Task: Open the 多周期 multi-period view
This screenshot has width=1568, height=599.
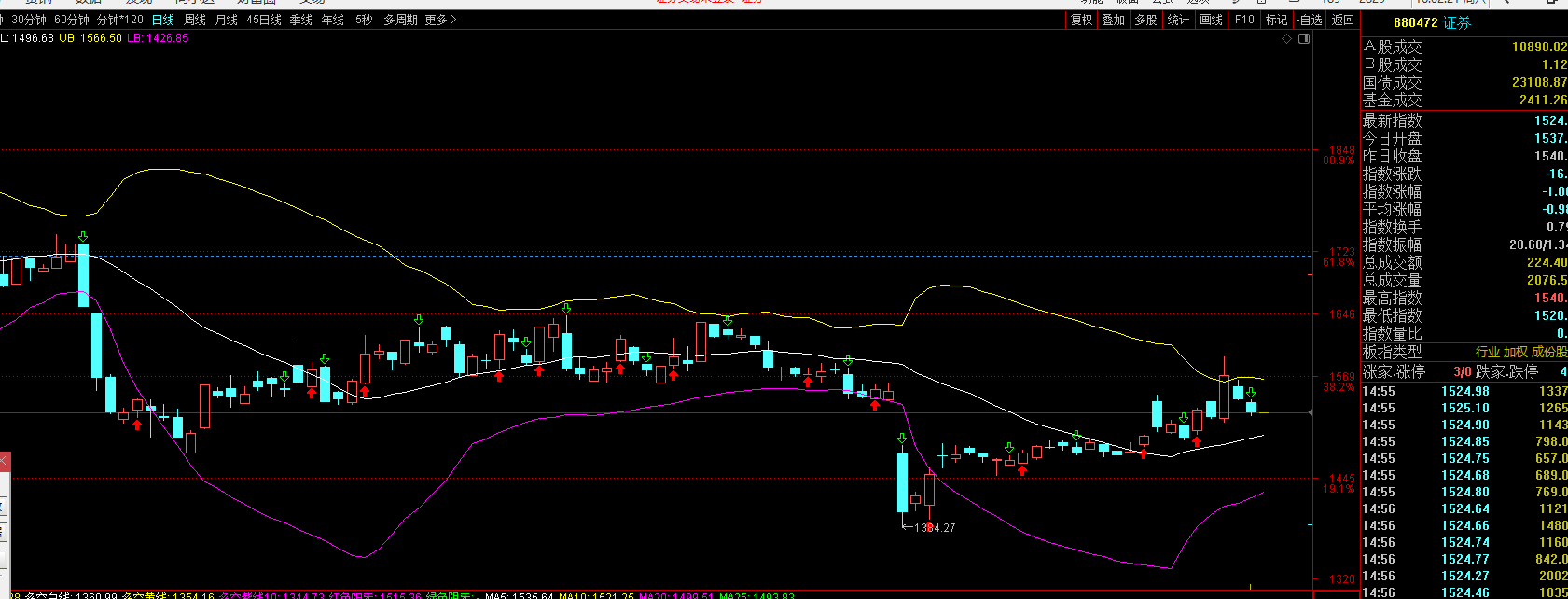Action: pyautogui.click(x=400, y=20)
